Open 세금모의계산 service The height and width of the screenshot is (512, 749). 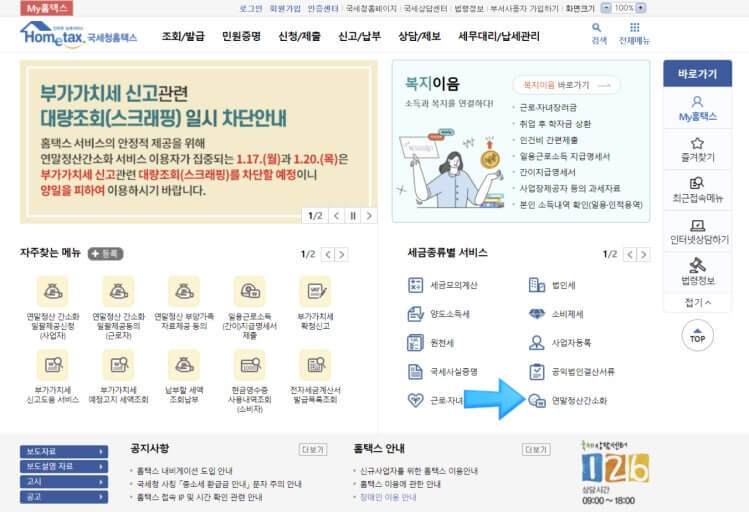[442, 285]
